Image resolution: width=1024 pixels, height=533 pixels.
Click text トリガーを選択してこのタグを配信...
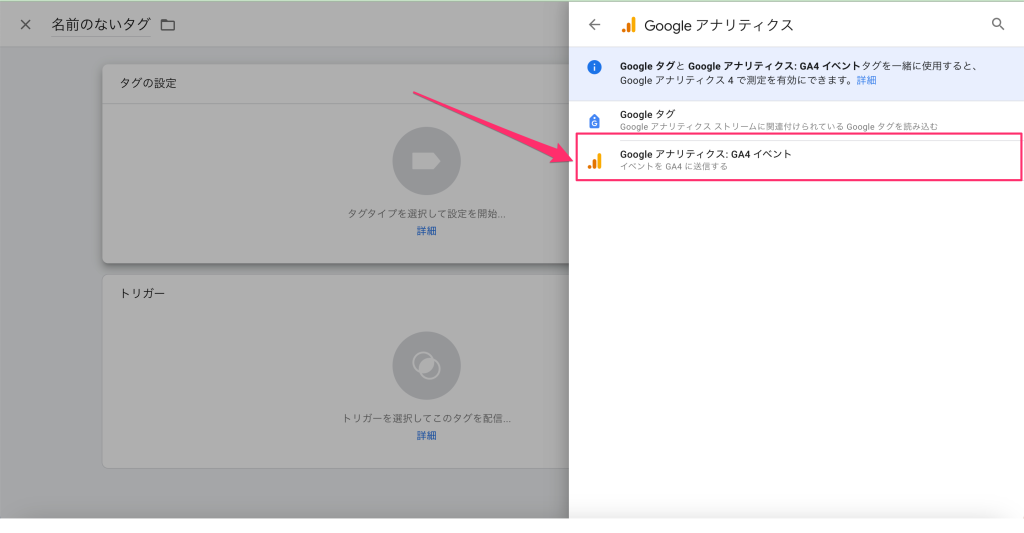426,418
